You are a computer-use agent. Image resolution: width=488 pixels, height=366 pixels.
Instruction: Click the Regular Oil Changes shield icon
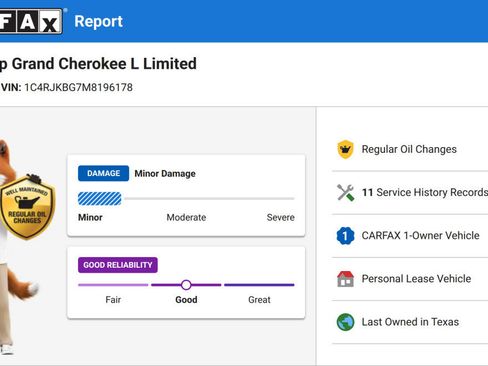345,149
